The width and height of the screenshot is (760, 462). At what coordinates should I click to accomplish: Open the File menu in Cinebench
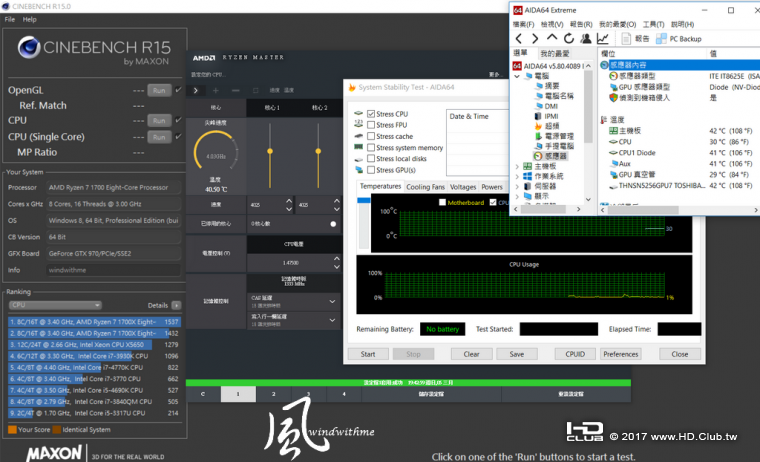point(9,19)
